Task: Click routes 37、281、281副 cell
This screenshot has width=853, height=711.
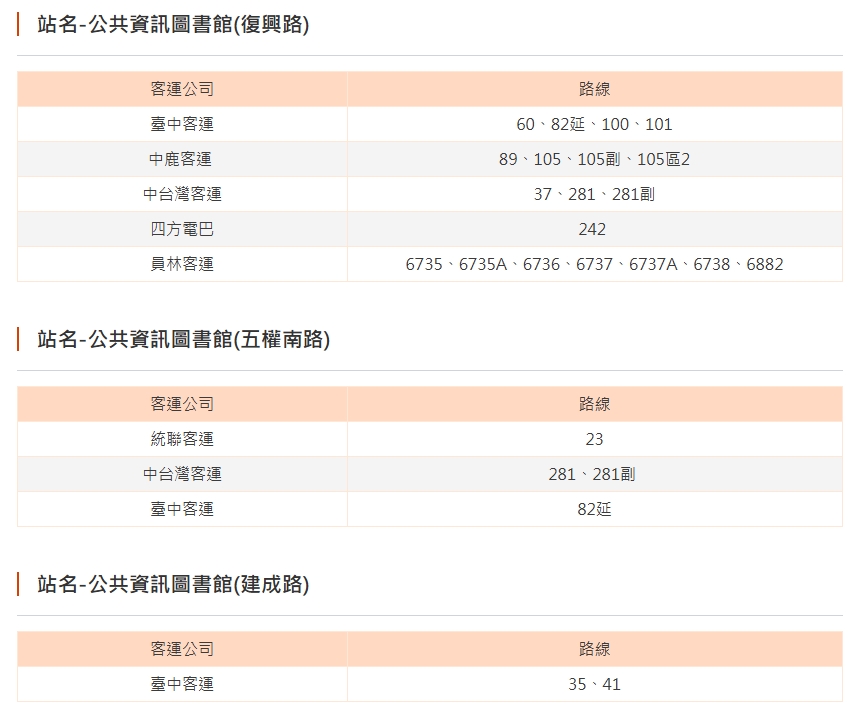Action: point(594,194)
